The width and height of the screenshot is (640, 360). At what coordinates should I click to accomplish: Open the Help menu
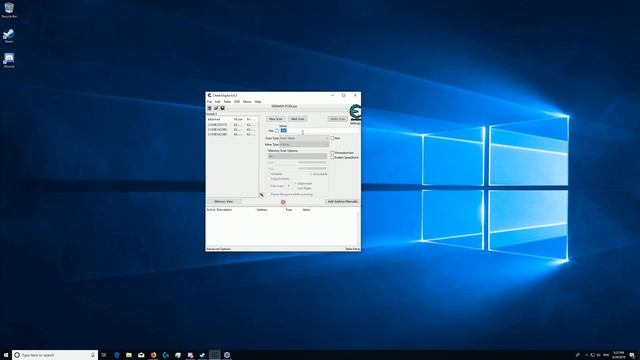(x=258, y=102)
